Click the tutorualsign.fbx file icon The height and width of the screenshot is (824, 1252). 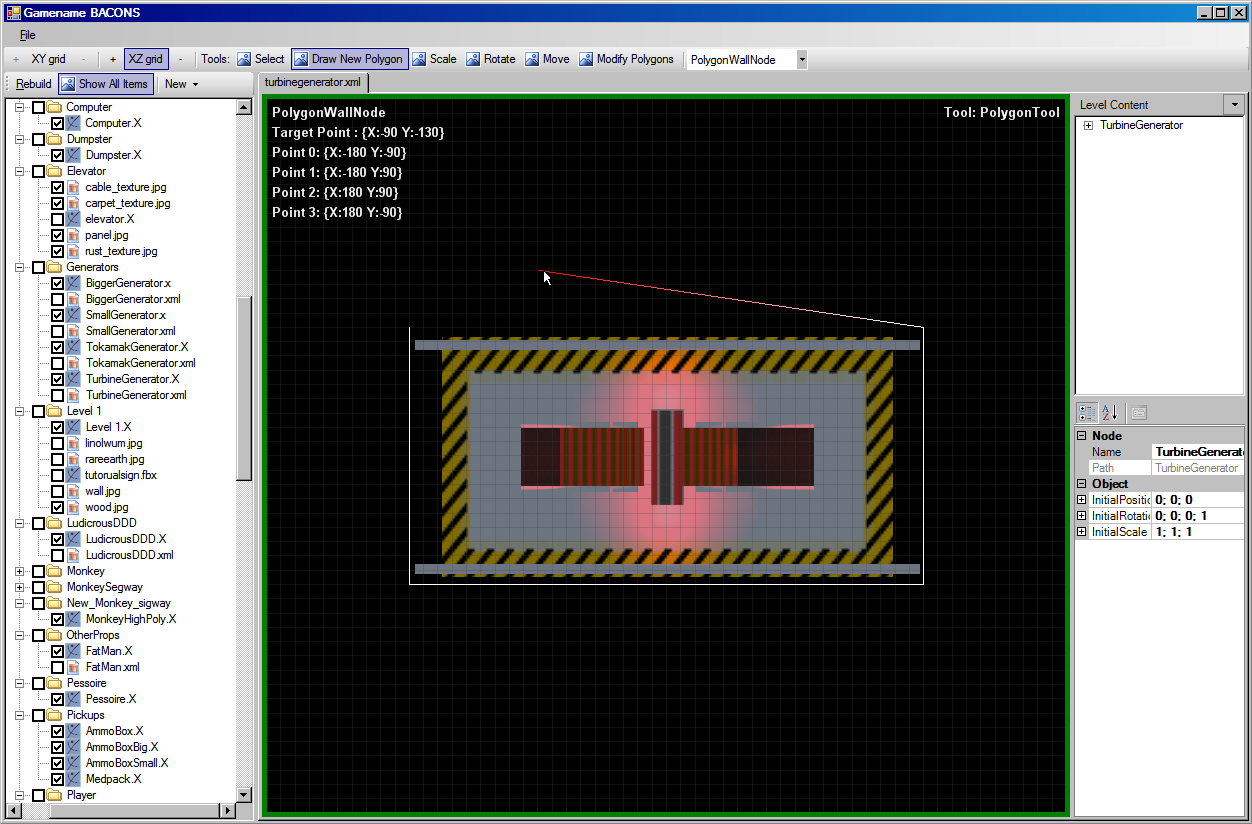point(73,475)
